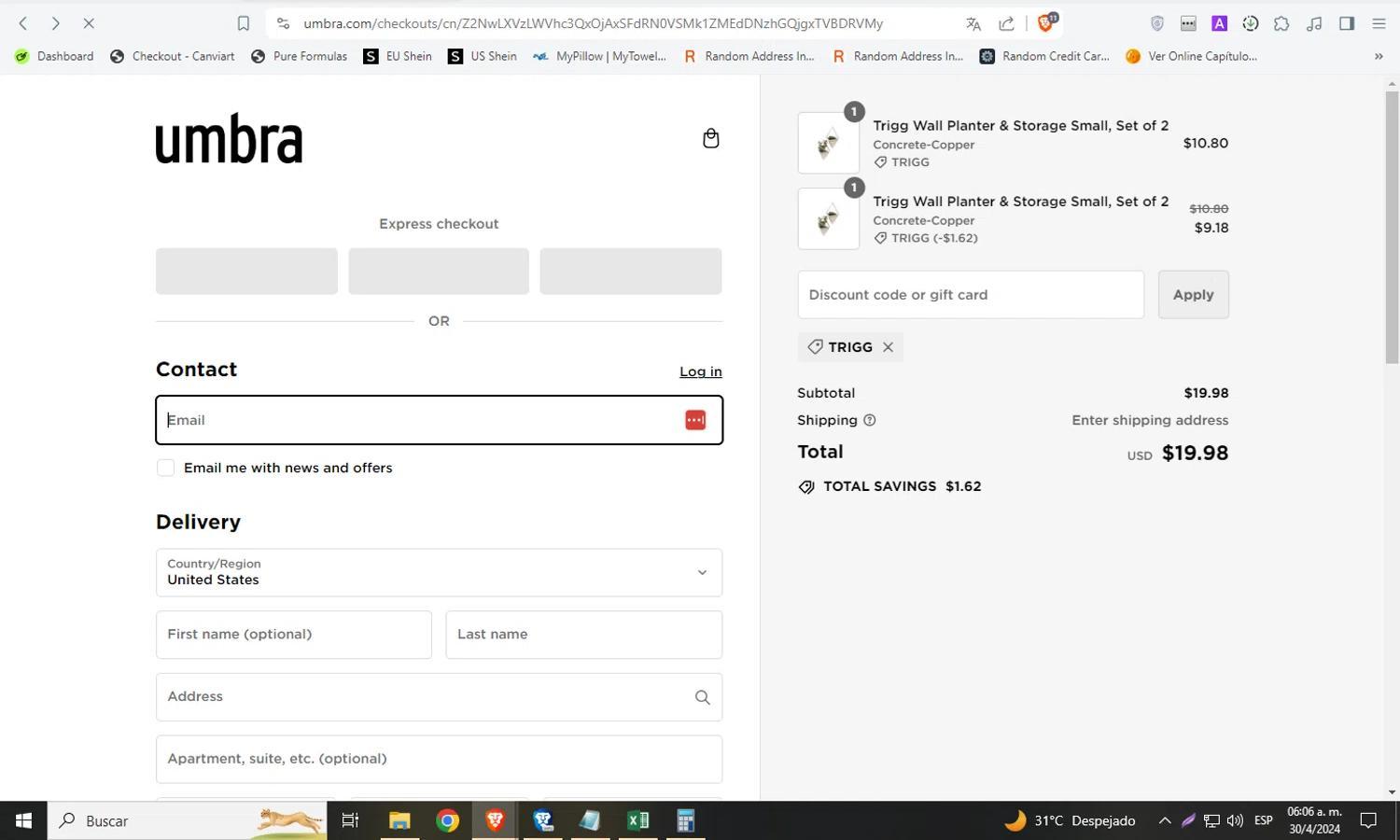Open the browser main menu

[1379, 23]
